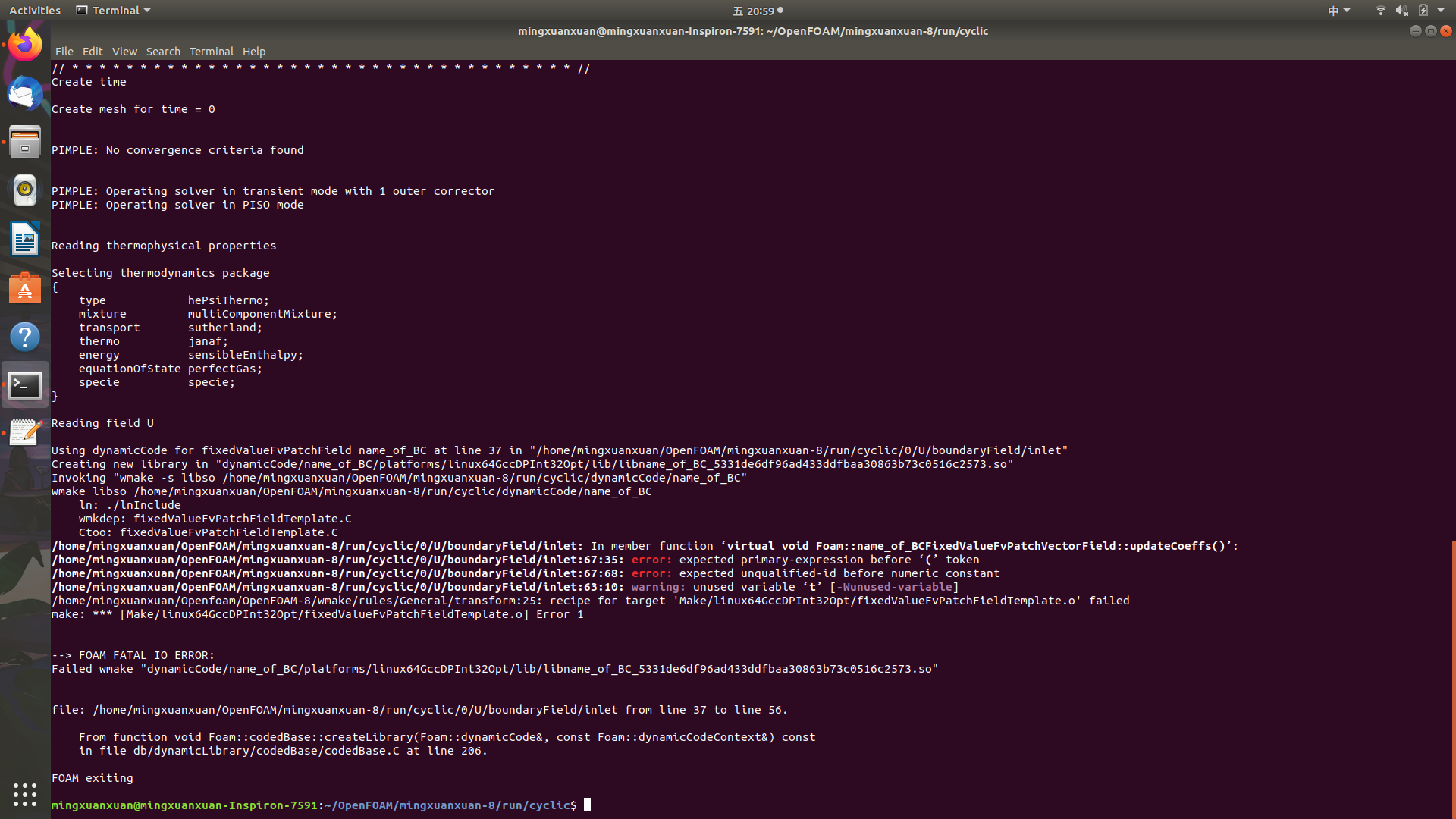Click the 'FOAM FATAL IO ERROR' line
The height and width of the screenshot is (819, 1456).
coord(133,655)
